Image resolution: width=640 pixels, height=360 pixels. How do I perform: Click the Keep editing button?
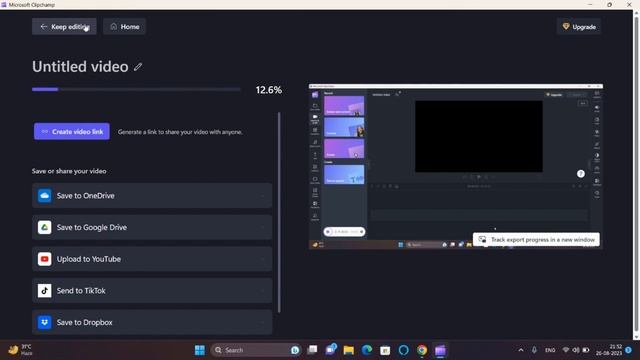click(x=64, y=27)
